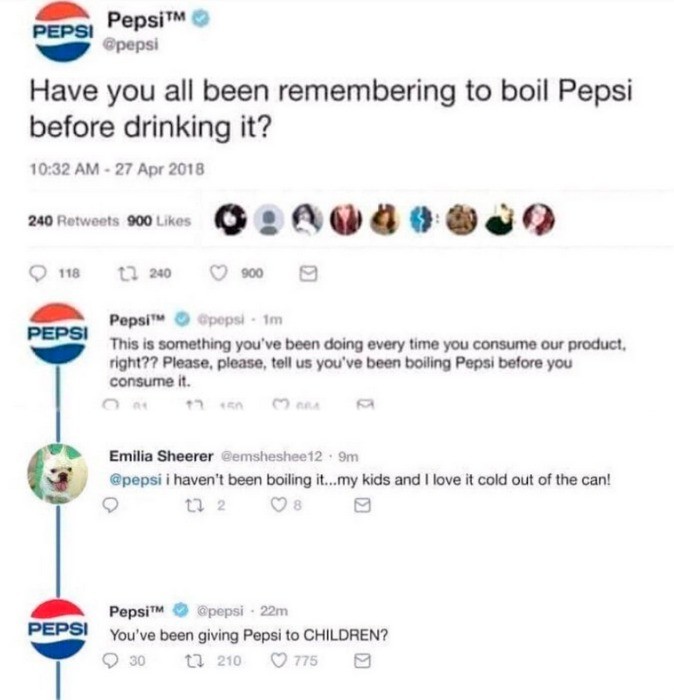Image resolution: width=674 pixels, height=700 pixels.
Task: Retweet Emilia Sheerer's reply
Action: point(193,505)
